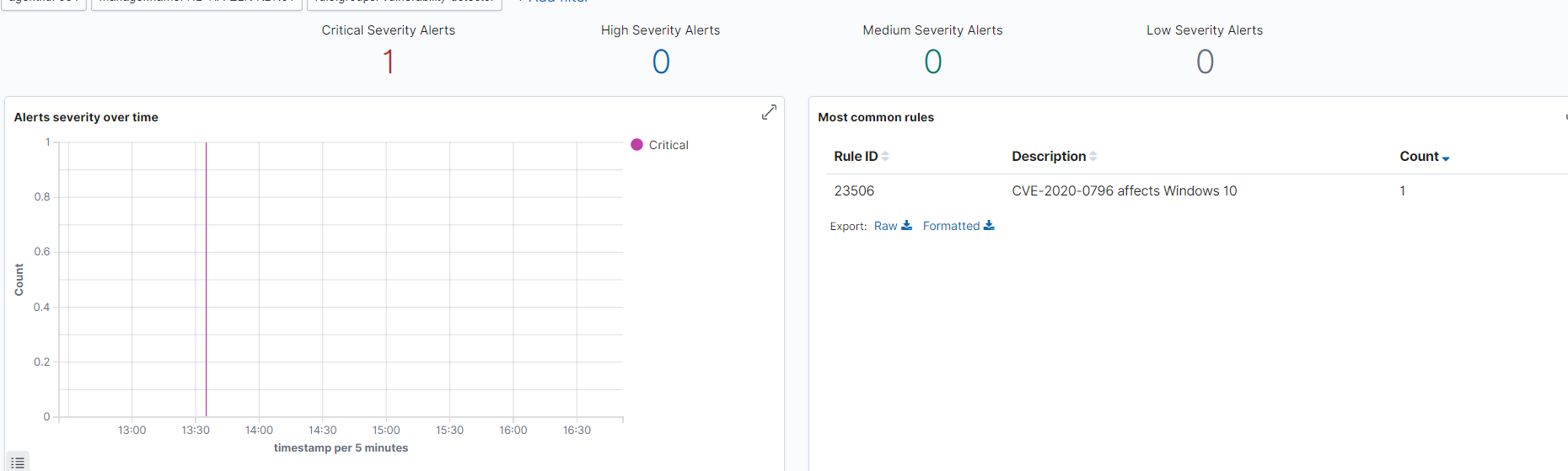Click the Low Severity Alerts count 0
Viewport: 1568px width, 471px height.
click(x=1206, y=62)
